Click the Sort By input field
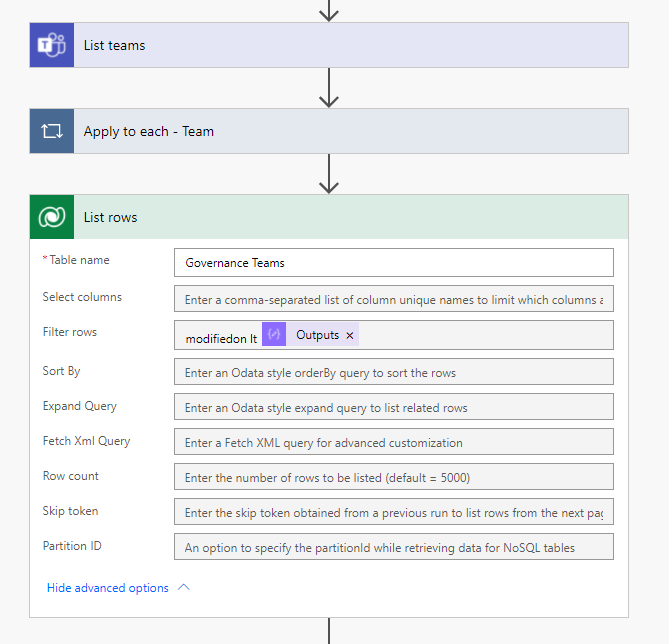Image resolution: width=669 pixels, height=644 pixels. tap(393, 372)
